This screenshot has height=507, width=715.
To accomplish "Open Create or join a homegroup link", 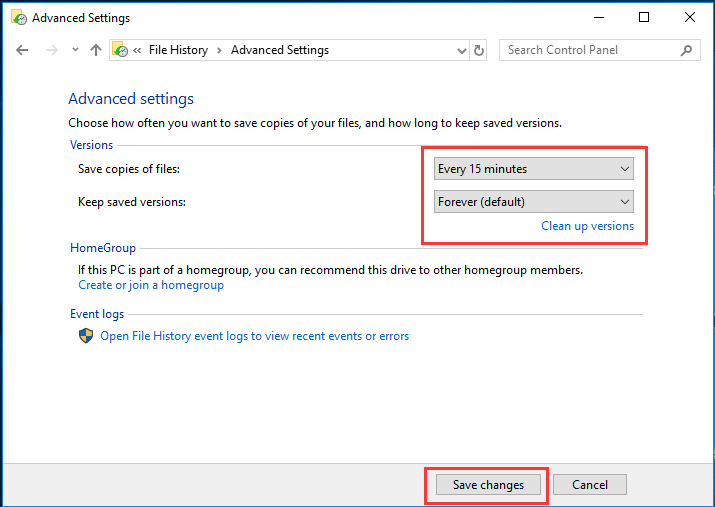I will pyautogui.click(x=151, y=285).
